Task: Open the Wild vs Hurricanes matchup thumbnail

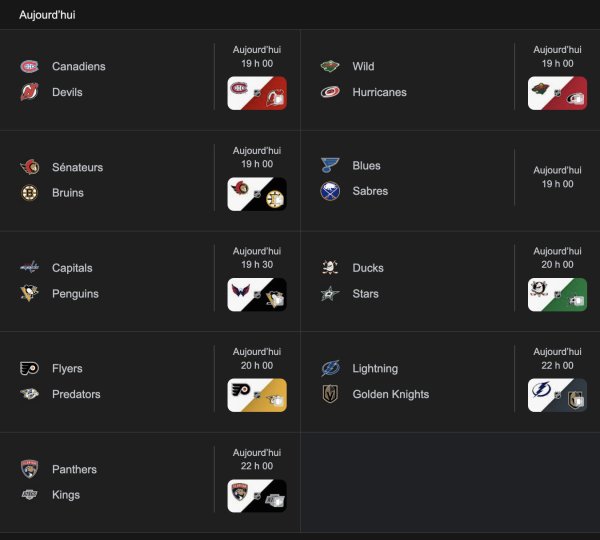Action: pos(557,94)
